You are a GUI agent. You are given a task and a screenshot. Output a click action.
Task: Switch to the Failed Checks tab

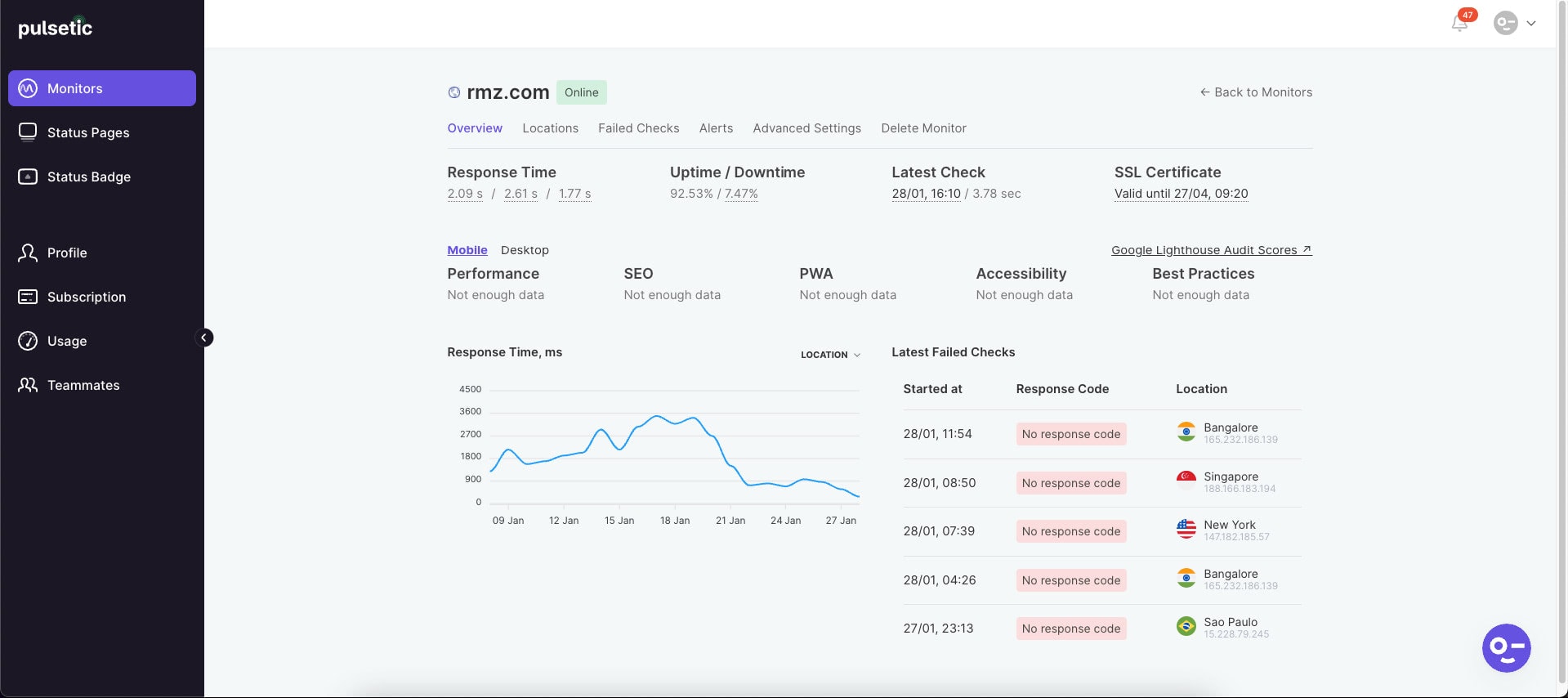638,128
